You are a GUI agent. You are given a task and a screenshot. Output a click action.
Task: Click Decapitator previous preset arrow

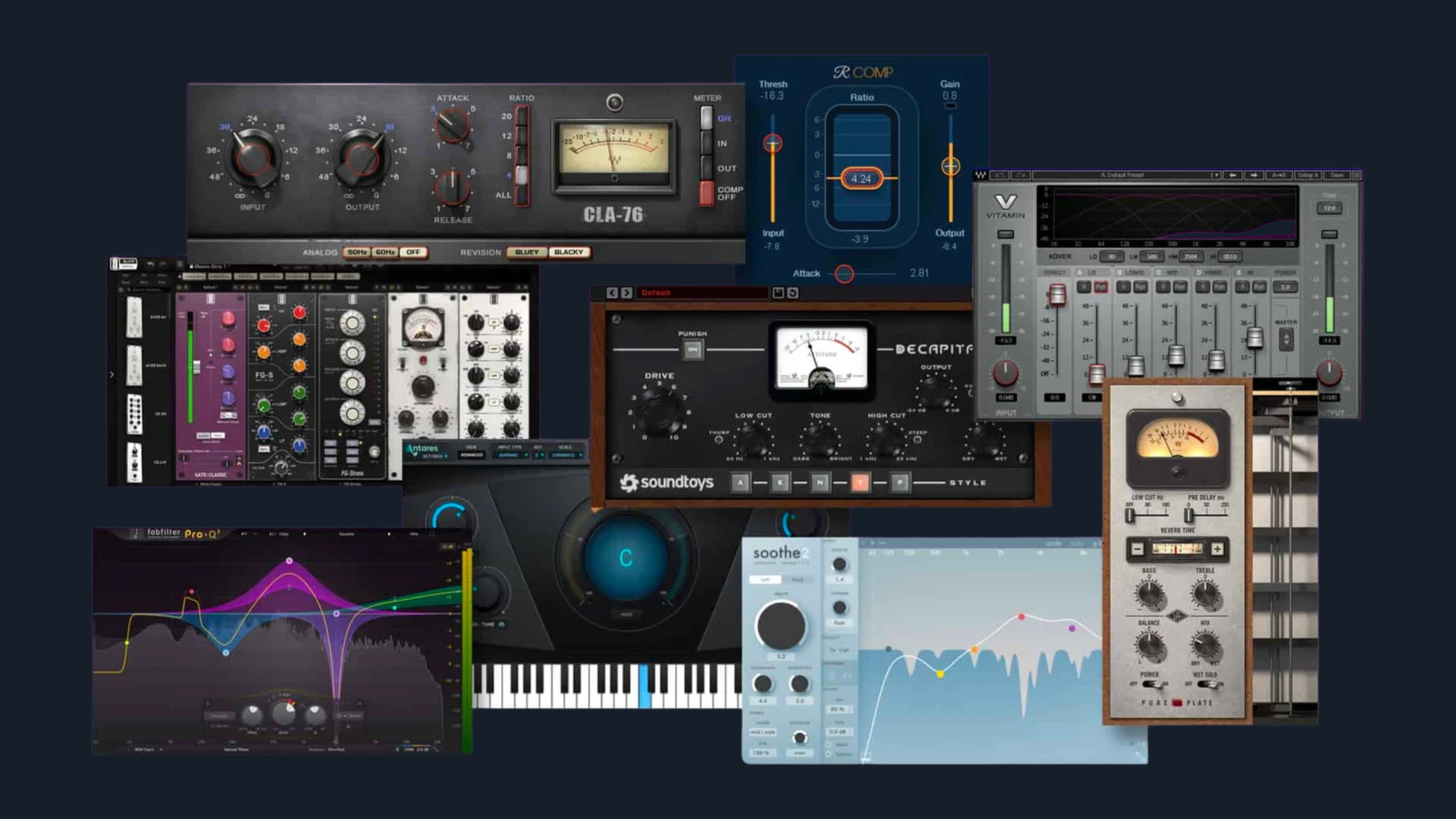[612, 293]
